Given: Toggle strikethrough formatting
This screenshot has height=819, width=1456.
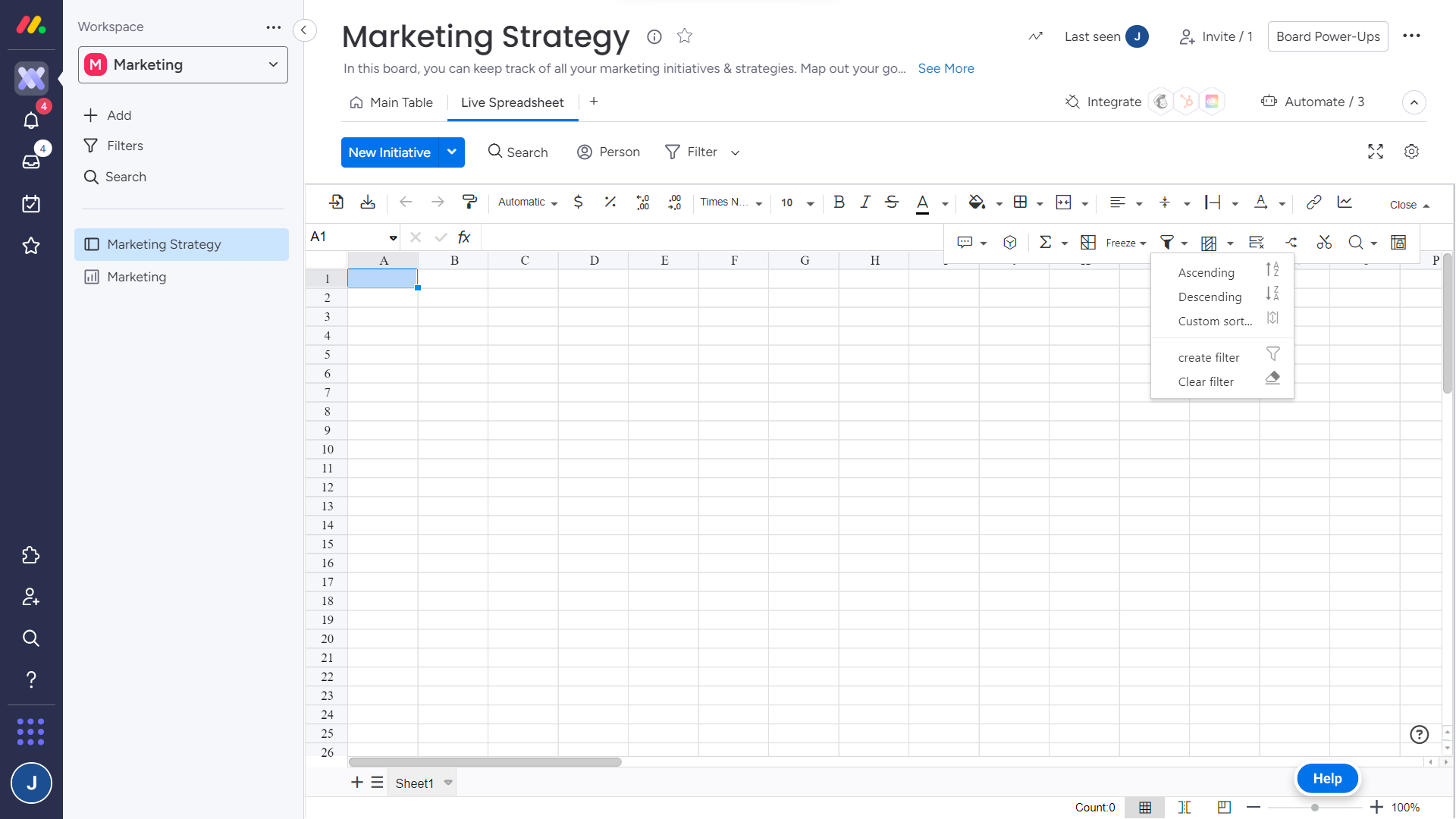Looking at the screenshot, I should [x=892, y=202].
